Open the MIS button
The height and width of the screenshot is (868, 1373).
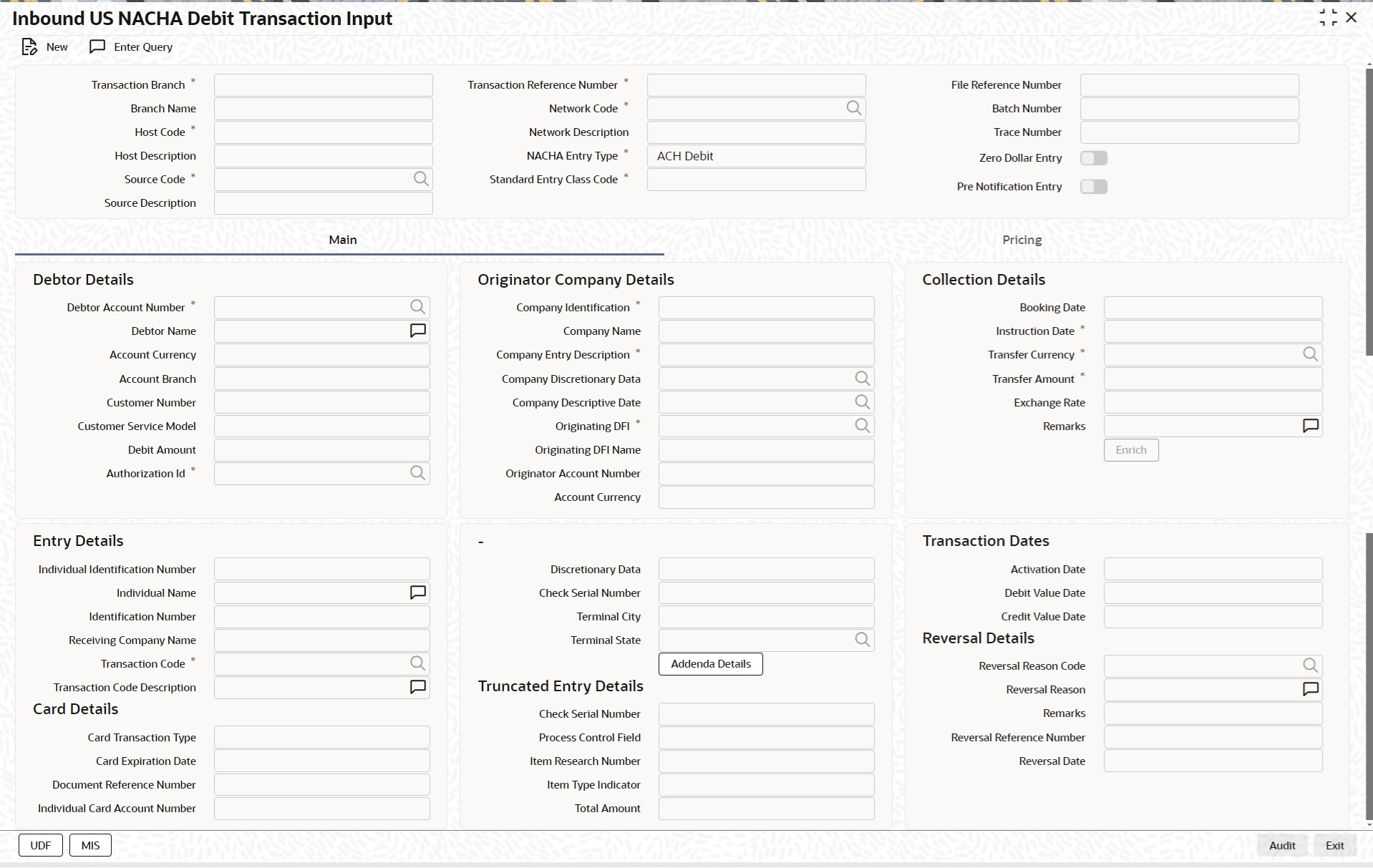90,845
